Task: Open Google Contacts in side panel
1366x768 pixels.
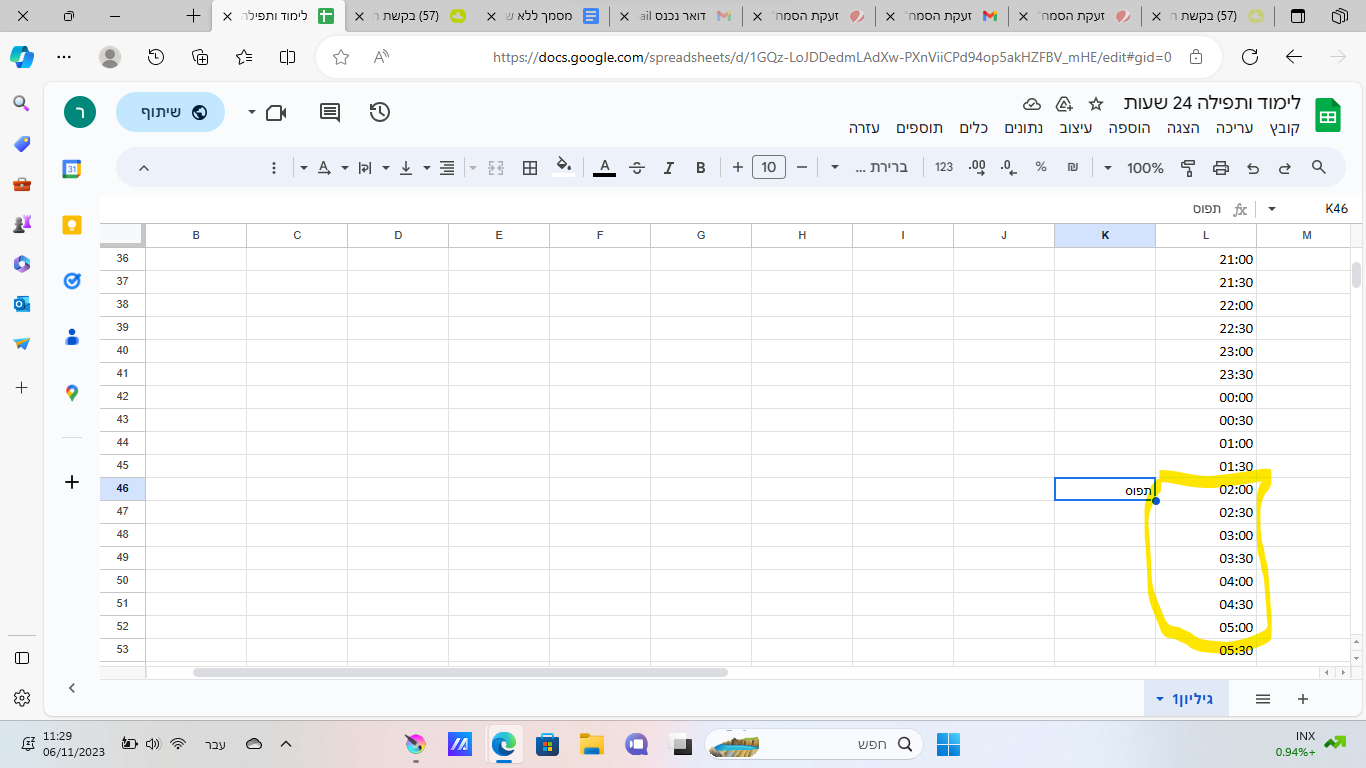Action: pos(72,337)
